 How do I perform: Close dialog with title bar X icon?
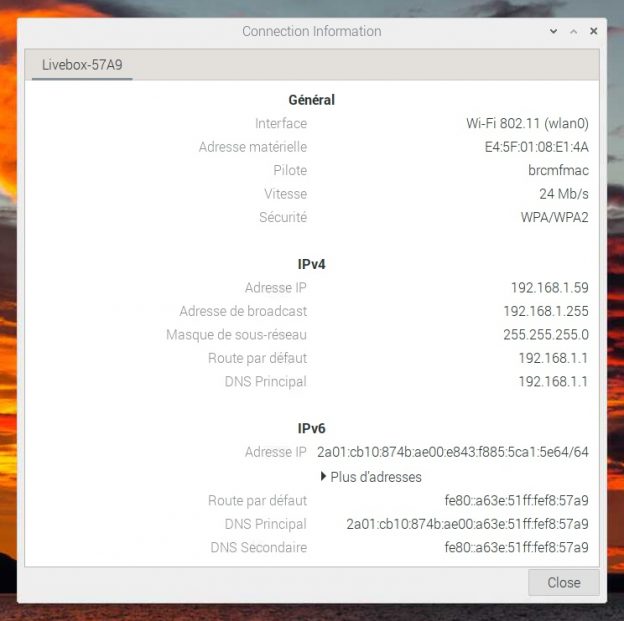594,32
